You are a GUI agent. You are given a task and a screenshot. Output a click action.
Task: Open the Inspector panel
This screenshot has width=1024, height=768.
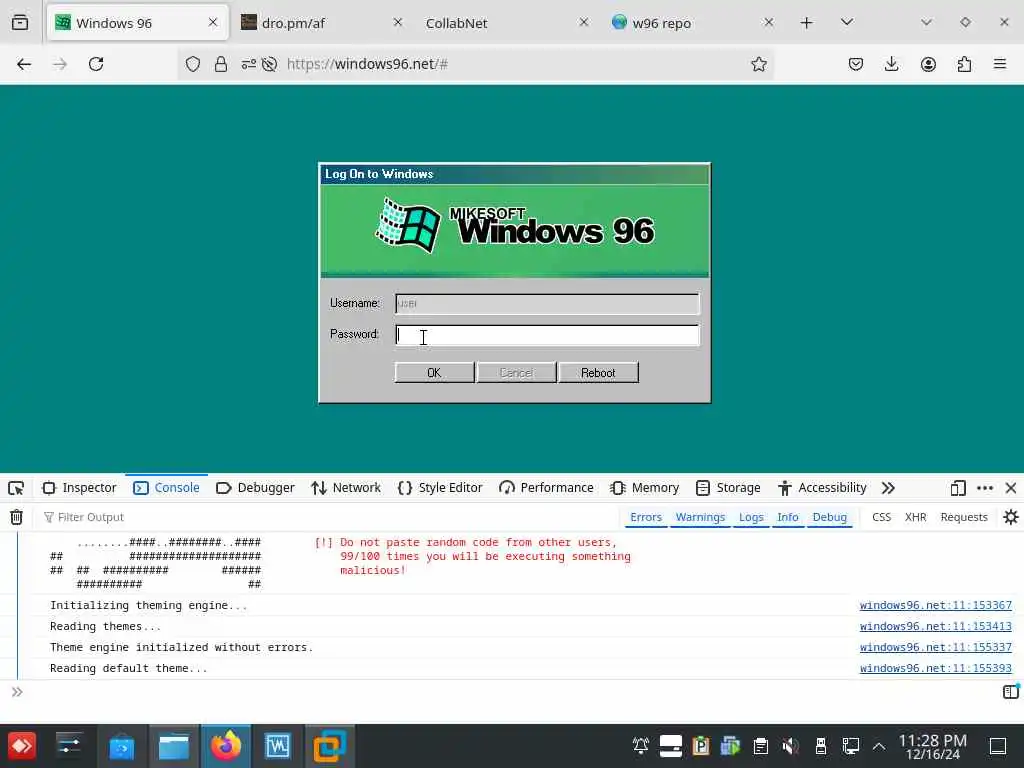coord(79,488)
